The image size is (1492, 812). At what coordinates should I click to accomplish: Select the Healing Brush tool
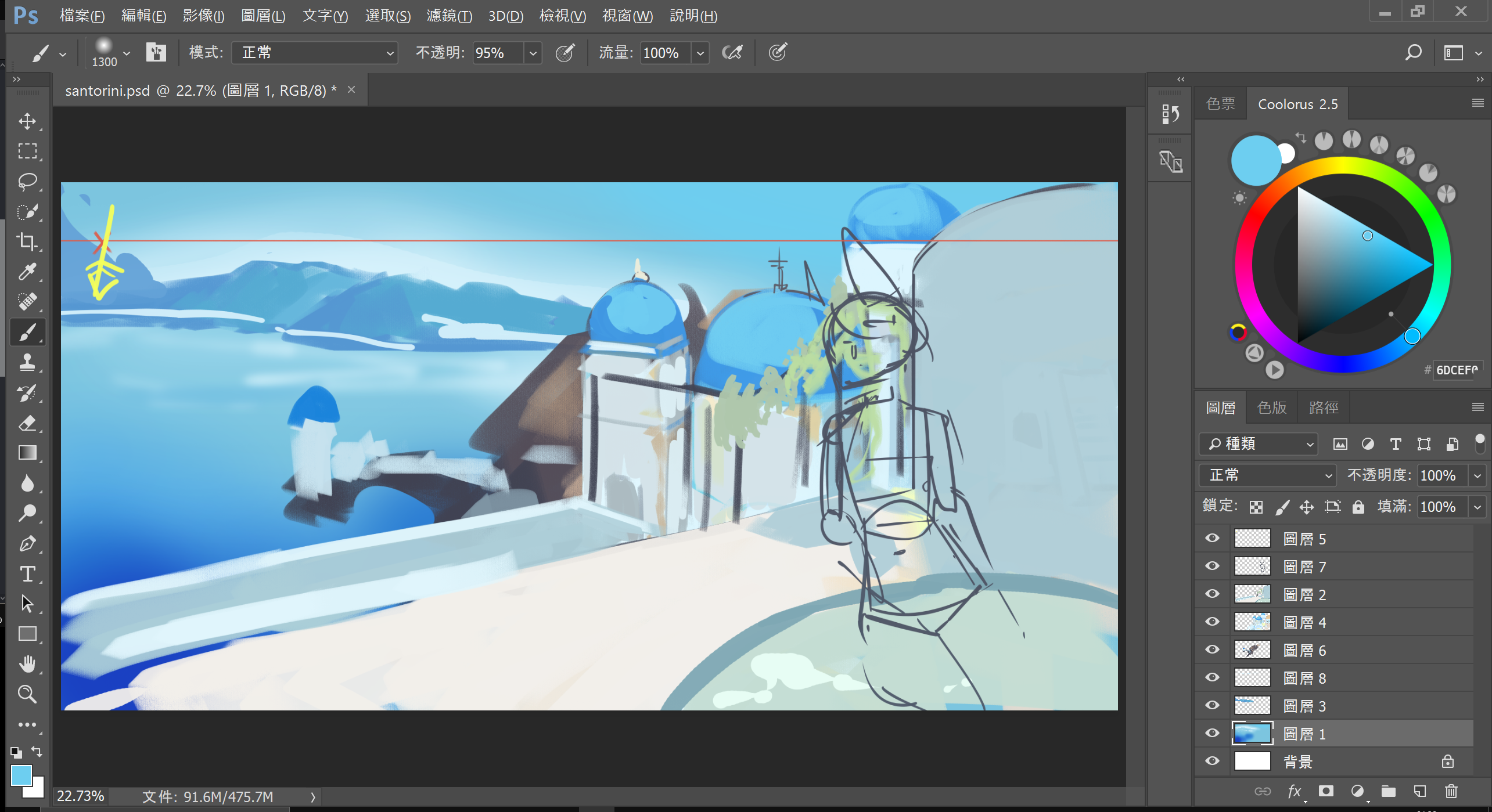pos(27,302)
